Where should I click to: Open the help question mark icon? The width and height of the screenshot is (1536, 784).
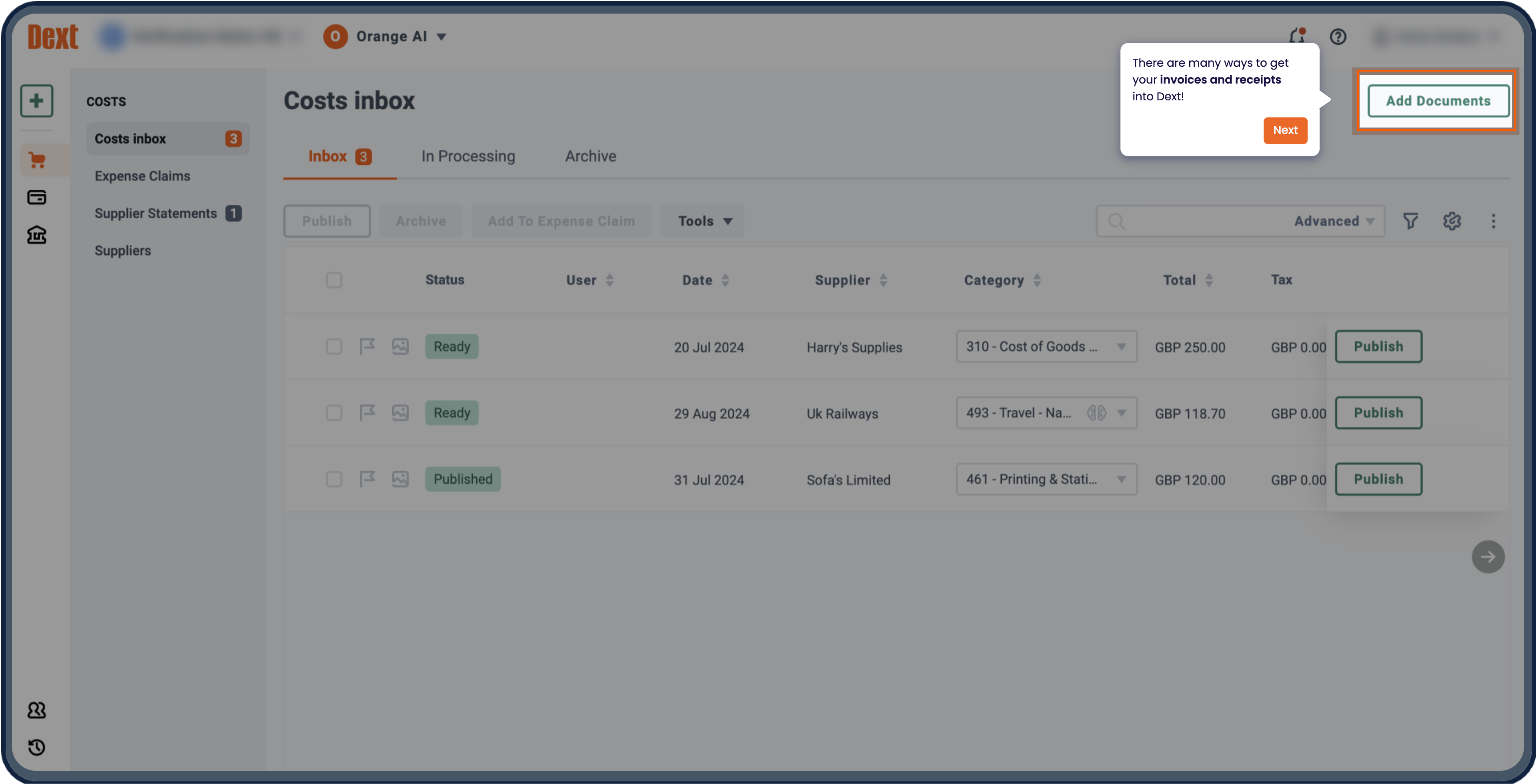[x=1338, y=36]
